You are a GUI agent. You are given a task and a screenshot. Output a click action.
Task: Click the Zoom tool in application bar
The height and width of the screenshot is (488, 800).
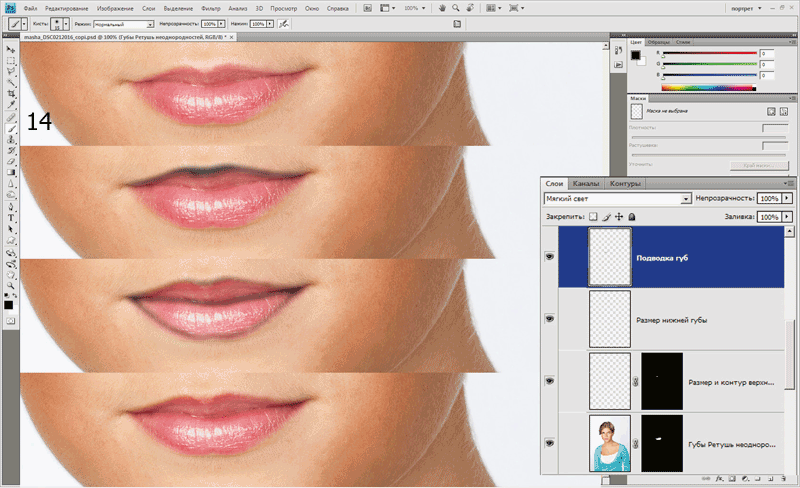pyautogui.click(x=456, y=8)
